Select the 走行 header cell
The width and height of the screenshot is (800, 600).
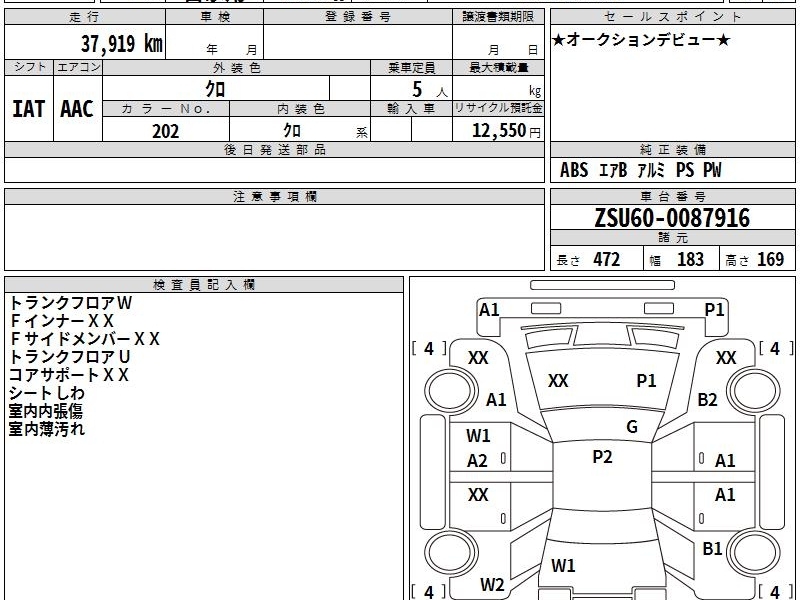pyautogui.click(x=85, y=17)
